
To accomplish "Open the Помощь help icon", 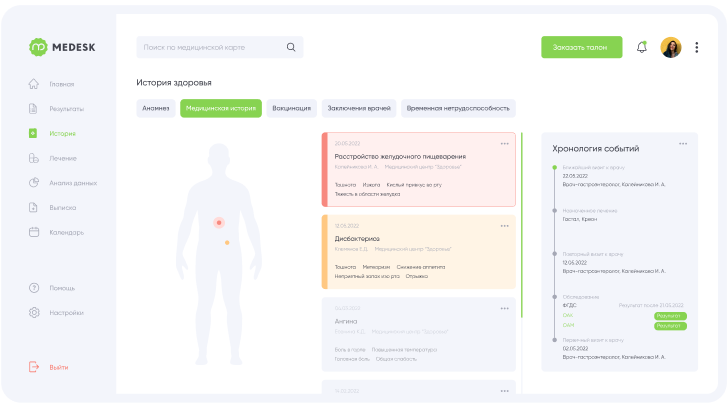I will (x=34, y=288).
